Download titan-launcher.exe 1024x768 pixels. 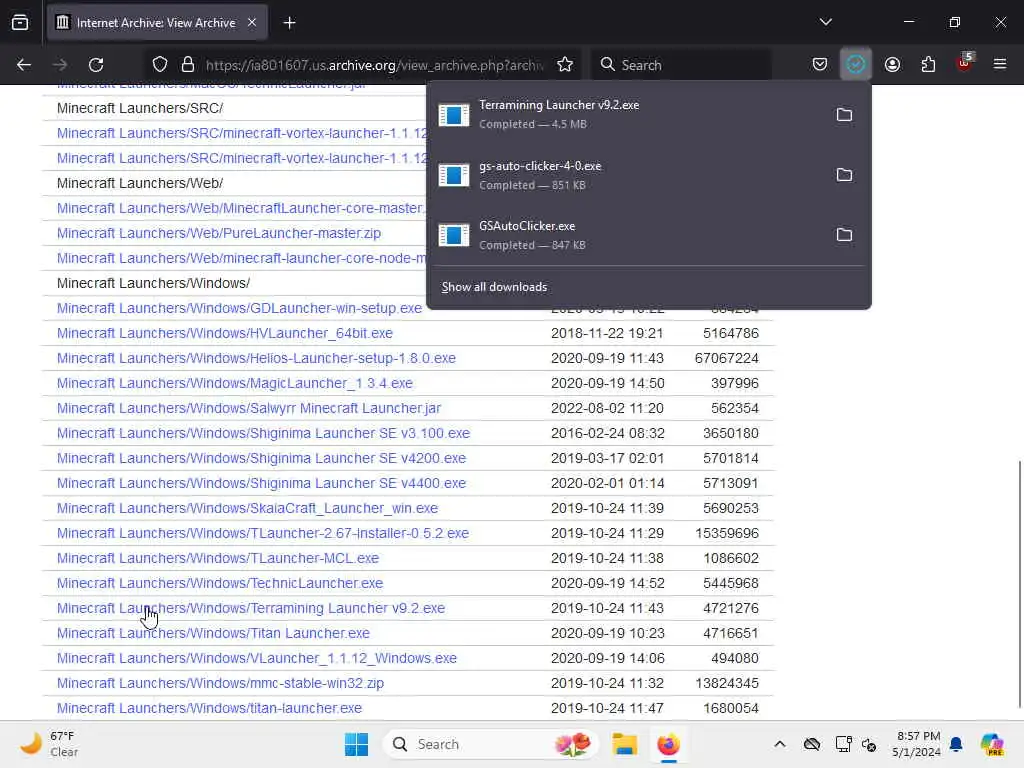(x=209, y=708)
